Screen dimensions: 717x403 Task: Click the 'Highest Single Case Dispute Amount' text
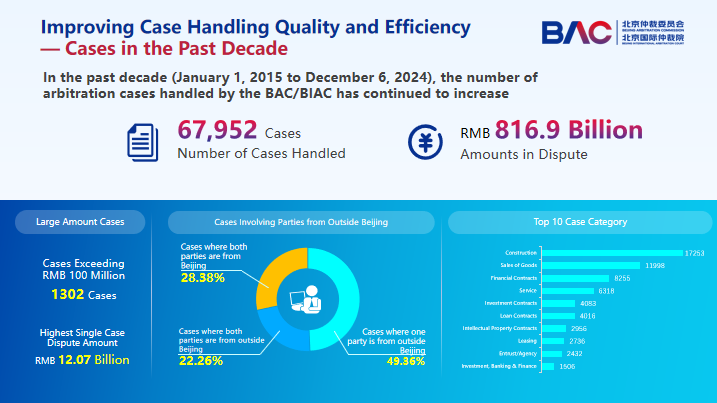click(82, 338)
